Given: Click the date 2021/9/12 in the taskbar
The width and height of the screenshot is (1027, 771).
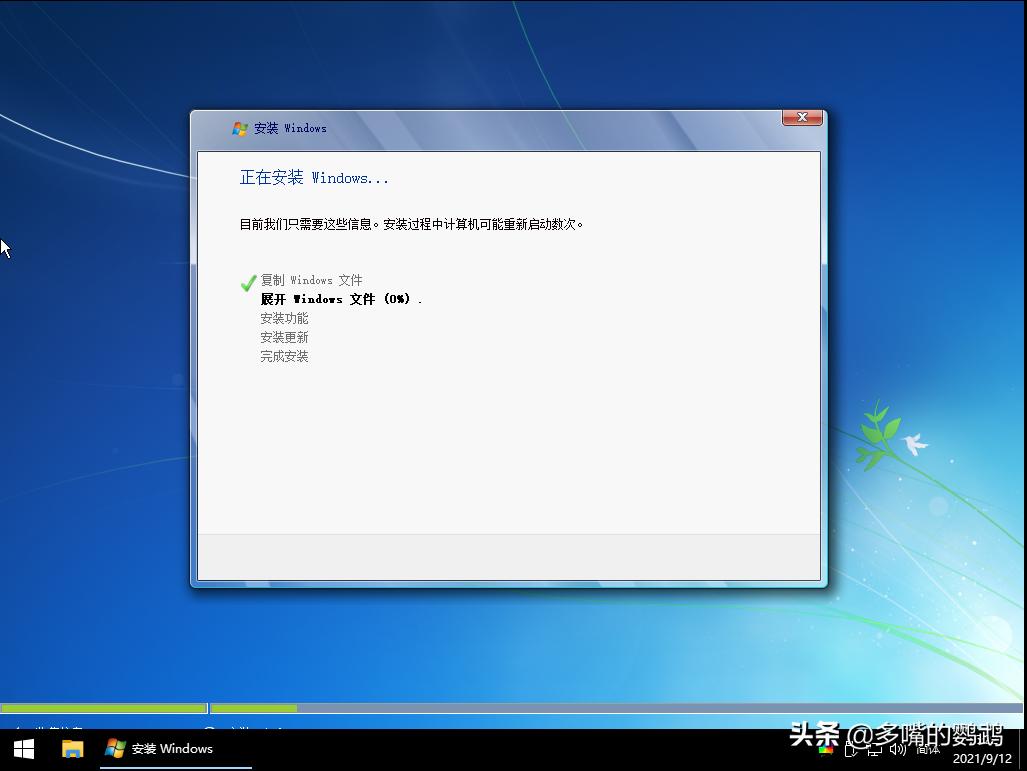Looking at the screenshot, I should (x=982, y=759).
